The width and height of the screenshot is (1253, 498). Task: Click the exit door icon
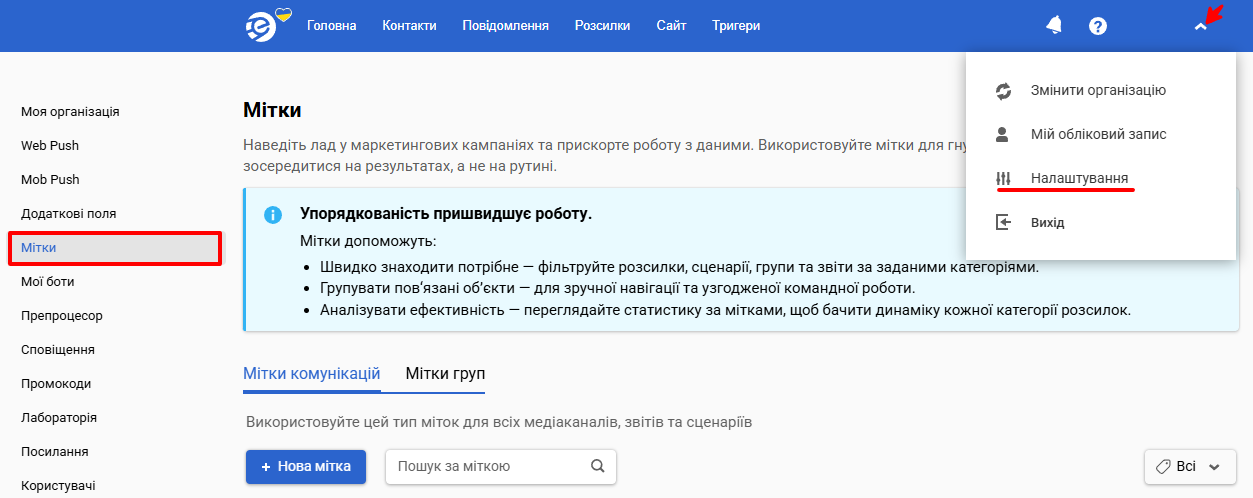tap(1004, 222)
